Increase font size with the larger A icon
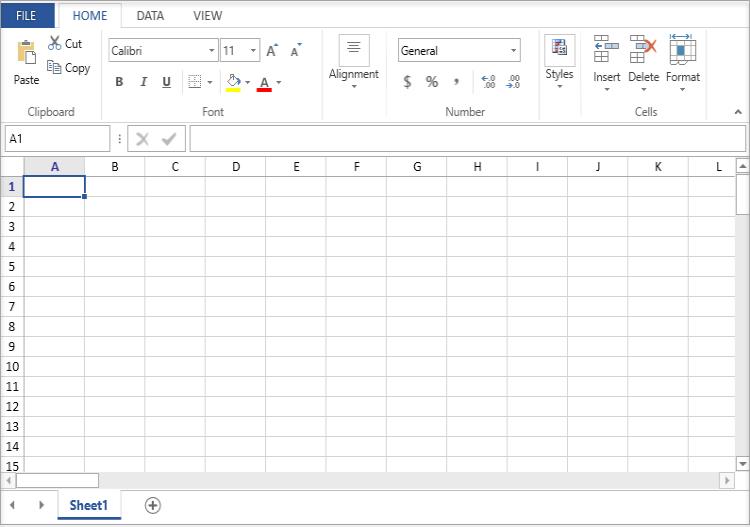This screenshot has height=527, width=750. coord(272,50)
